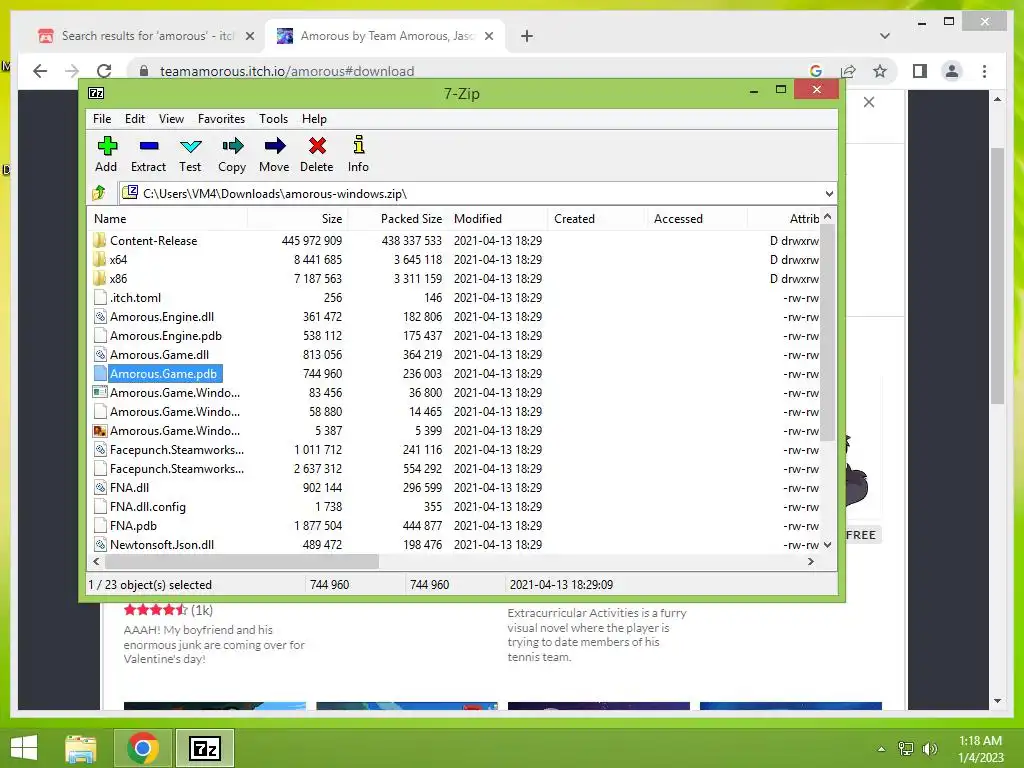Expand Chrome's tab search chevron
The width and height of the screenshot is (1024, 768).
tap(885, 36)
